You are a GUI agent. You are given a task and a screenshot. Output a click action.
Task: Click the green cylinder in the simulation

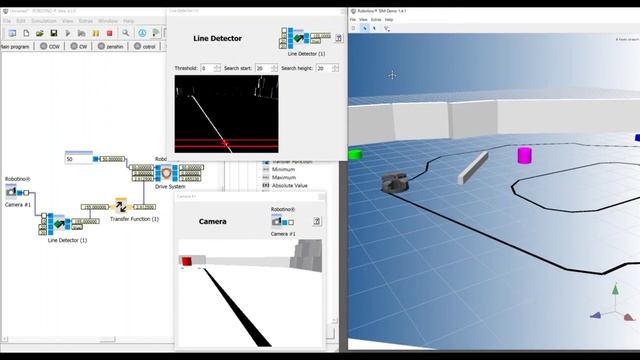pos(355,155)
